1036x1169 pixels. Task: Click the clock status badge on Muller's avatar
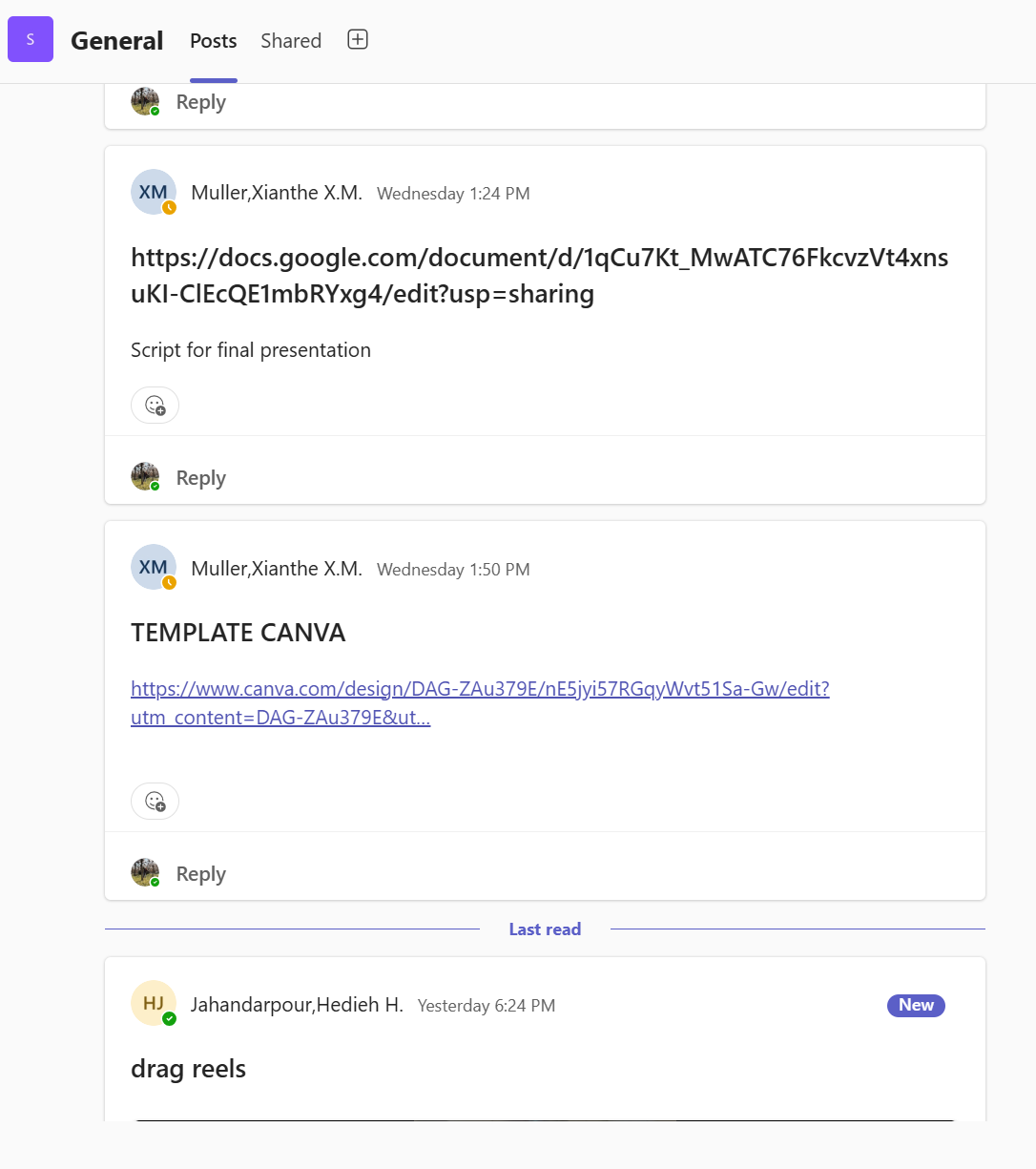pos(169,207)
